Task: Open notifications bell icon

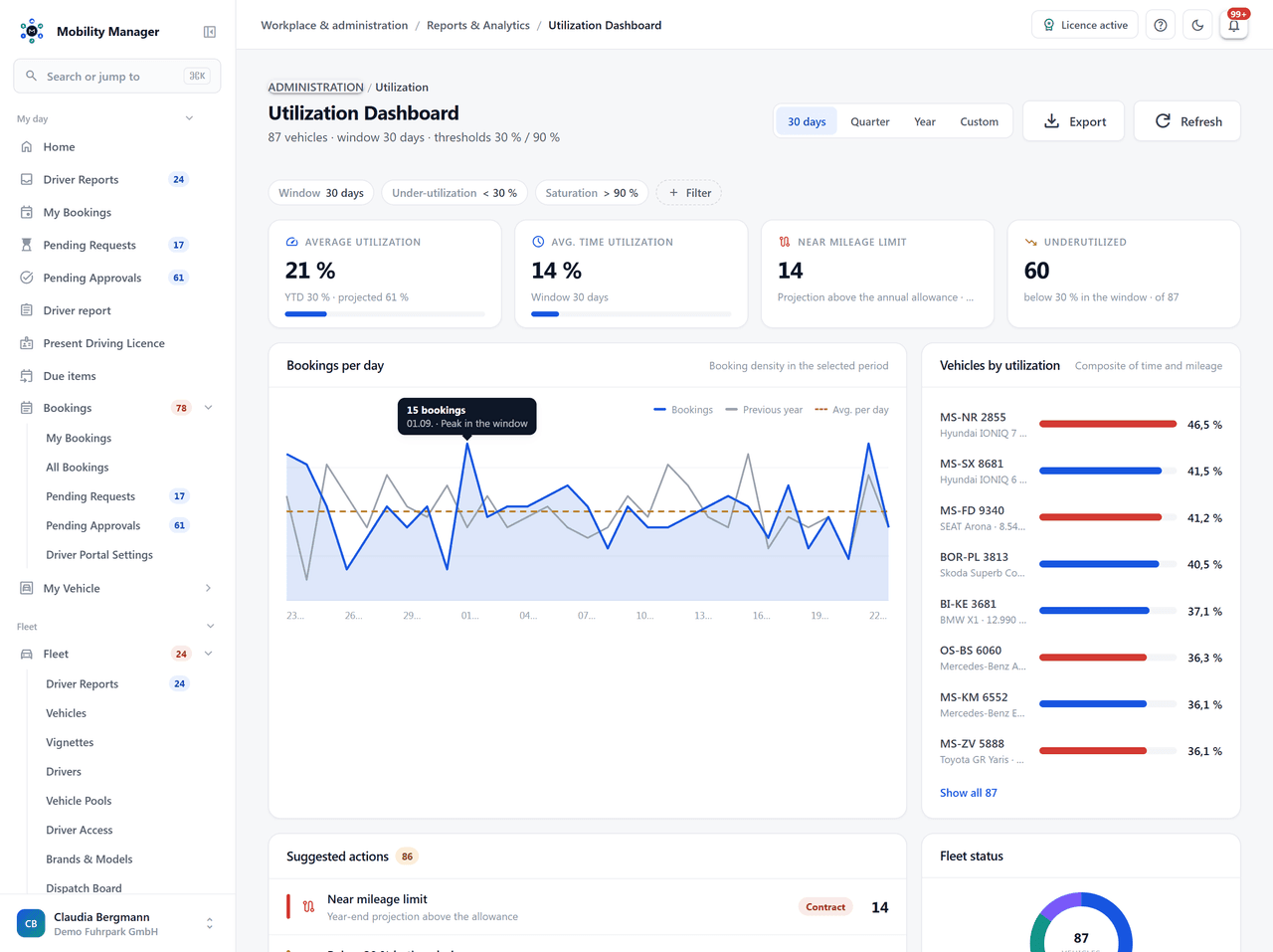Action: click(1234, 26)
